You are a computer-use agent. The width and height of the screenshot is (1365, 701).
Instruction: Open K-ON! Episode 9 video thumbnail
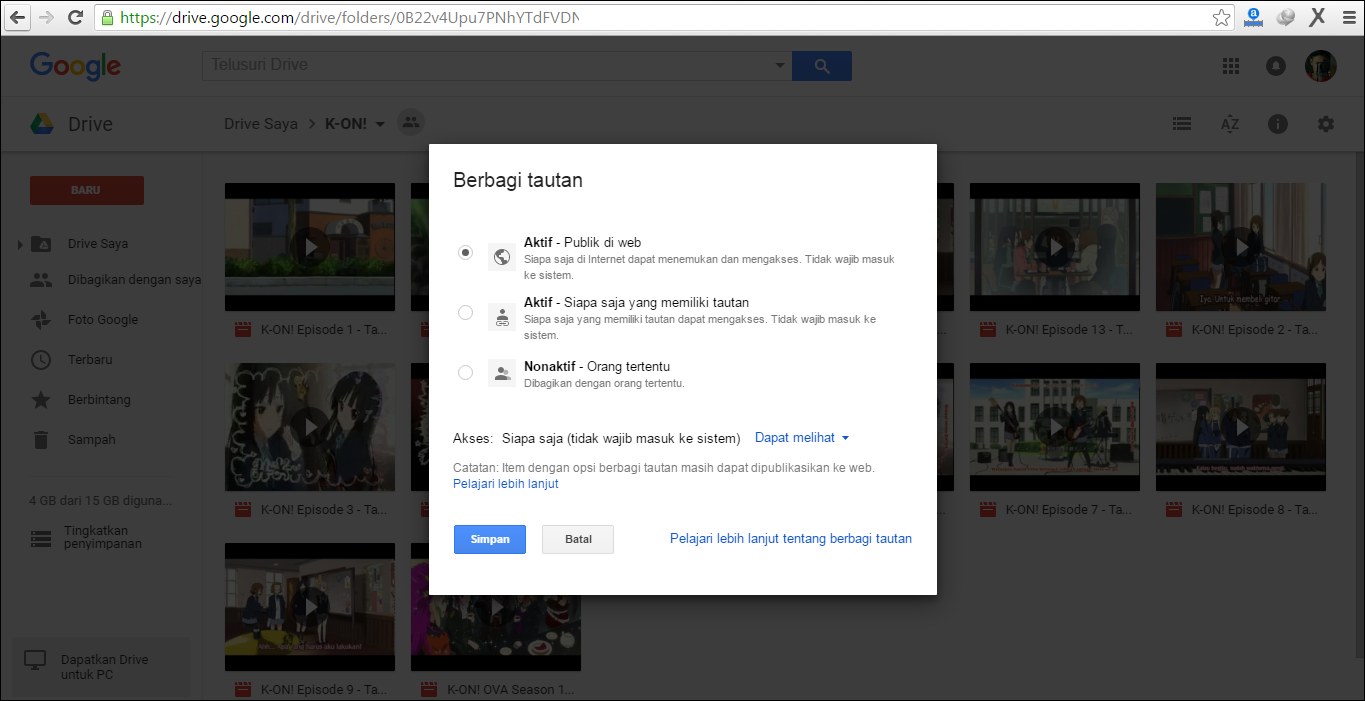[310, 607]
